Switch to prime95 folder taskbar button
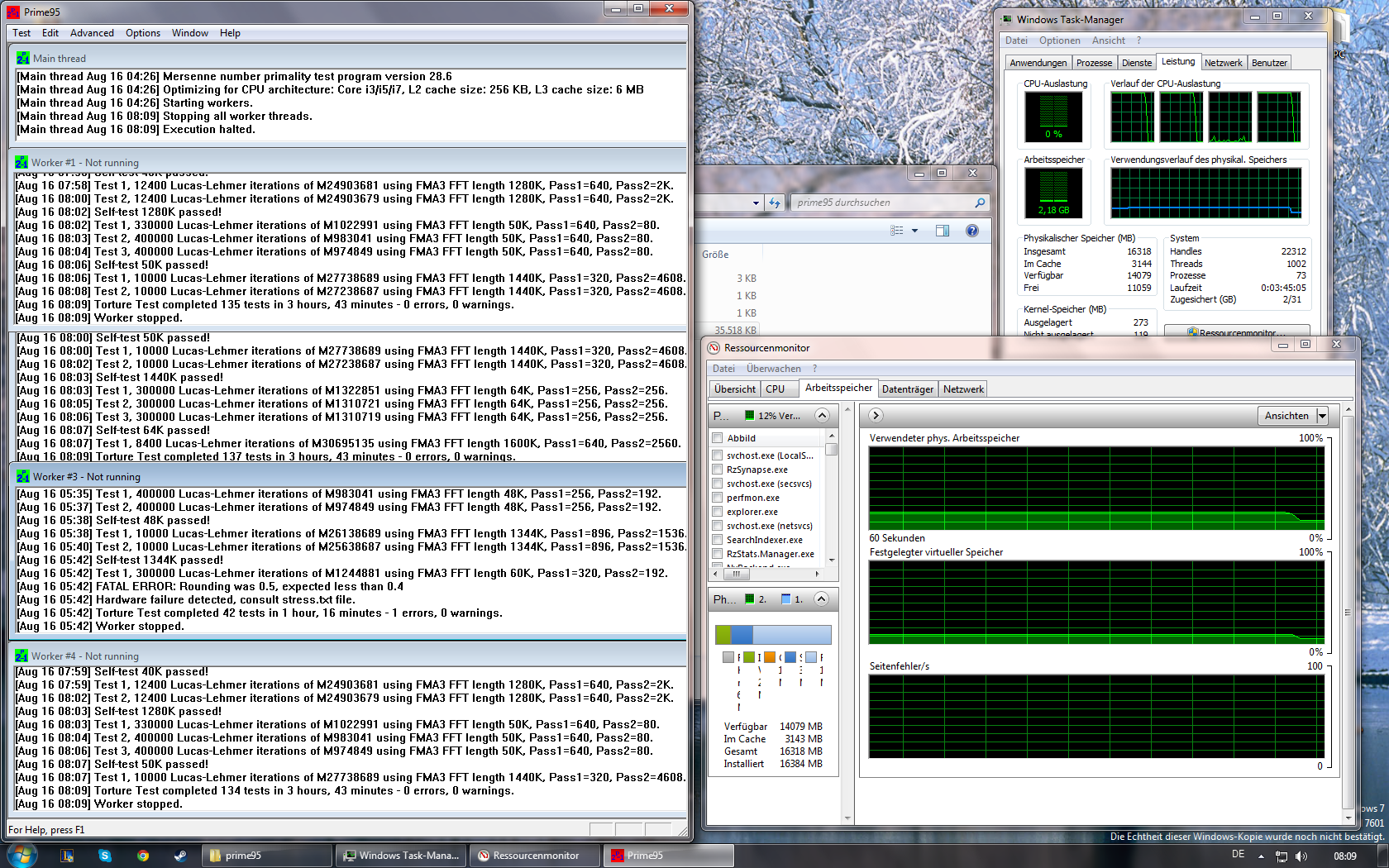Viewport: 1389px width, 868px height. point(266,856)
